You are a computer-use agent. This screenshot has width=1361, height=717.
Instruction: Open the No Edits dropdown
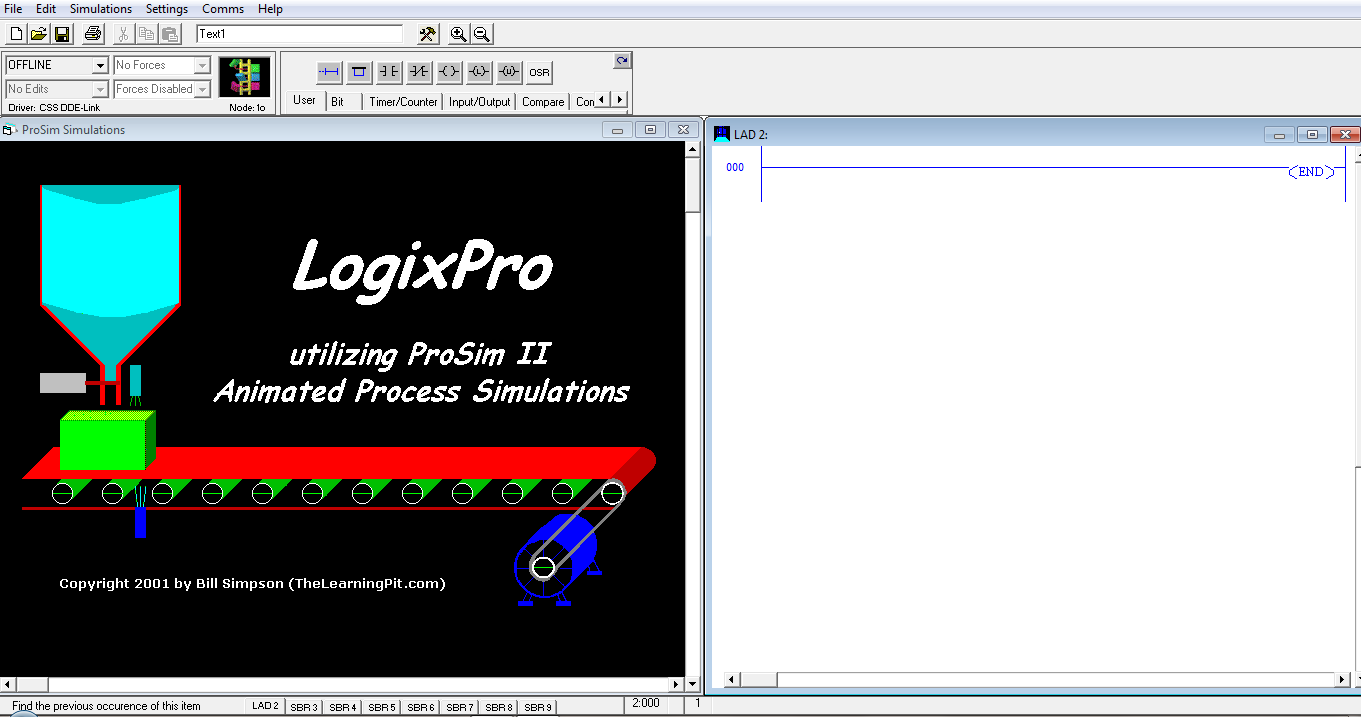click(x=99, y=88)
